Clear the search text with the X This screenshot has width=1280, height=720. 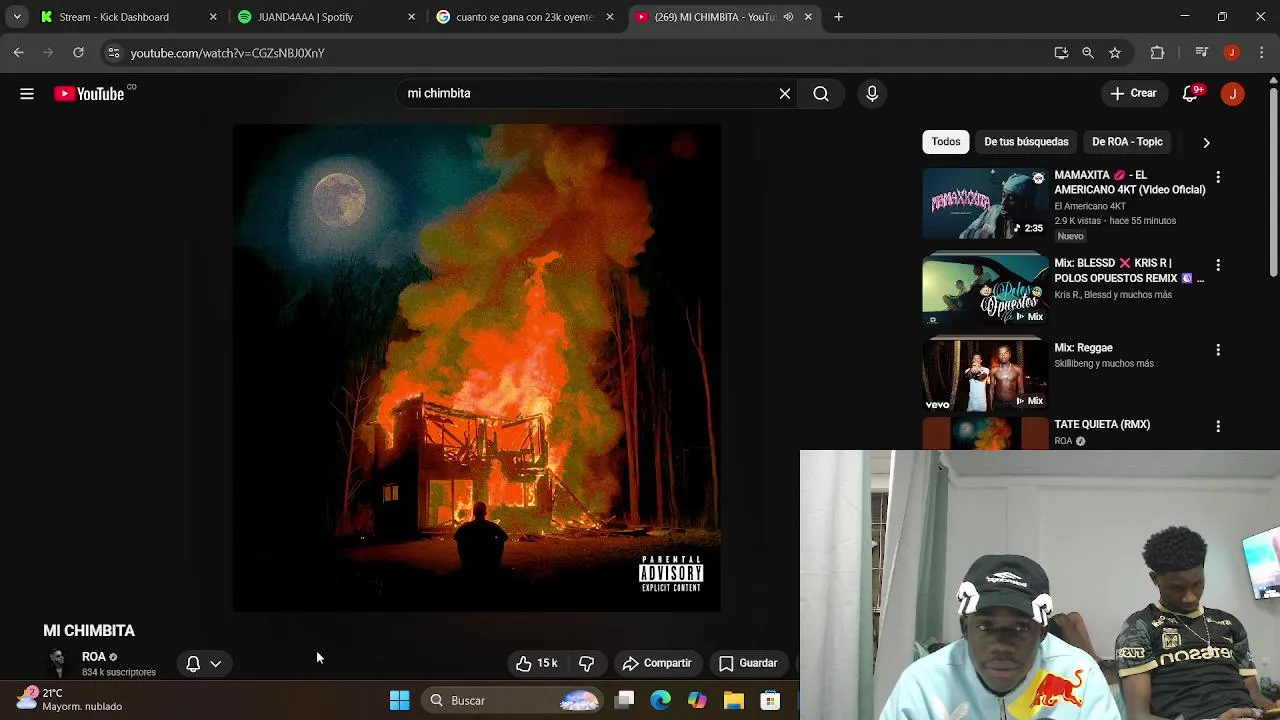[785, 94]
